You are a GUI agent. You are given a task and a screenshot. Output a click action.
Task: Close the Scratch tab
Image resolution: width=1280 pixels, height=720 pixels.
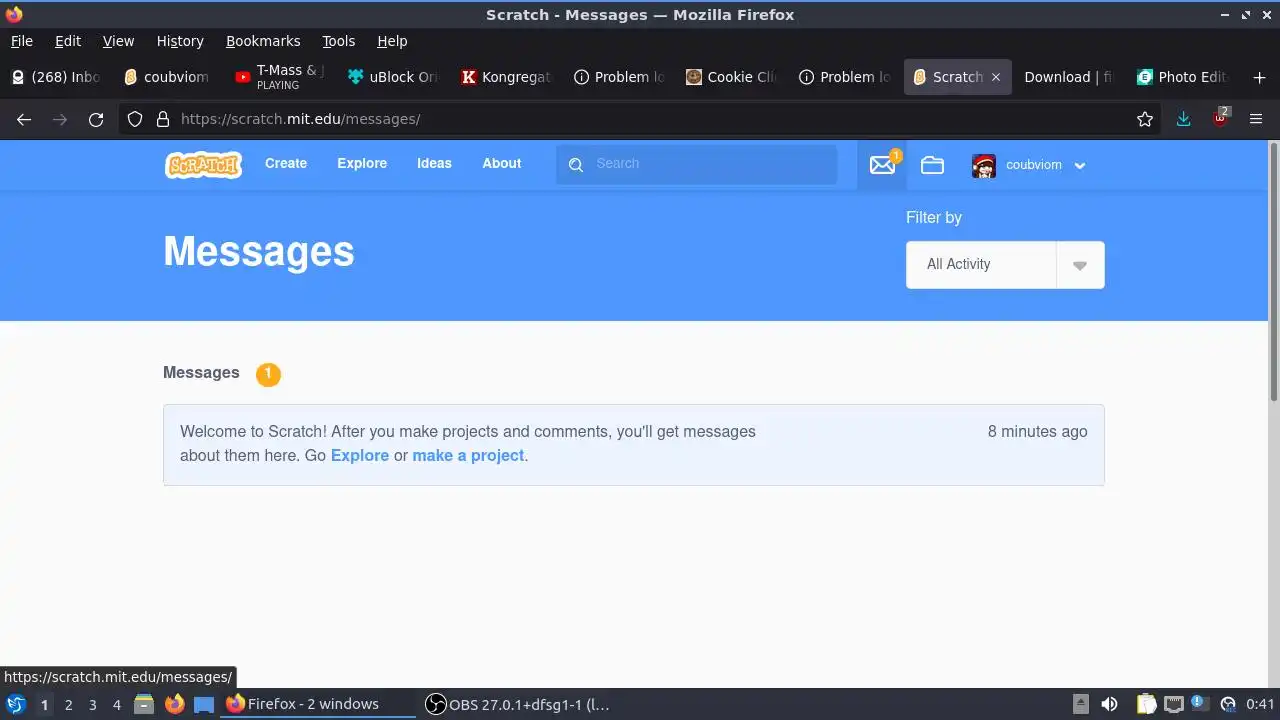pos(995,77)
